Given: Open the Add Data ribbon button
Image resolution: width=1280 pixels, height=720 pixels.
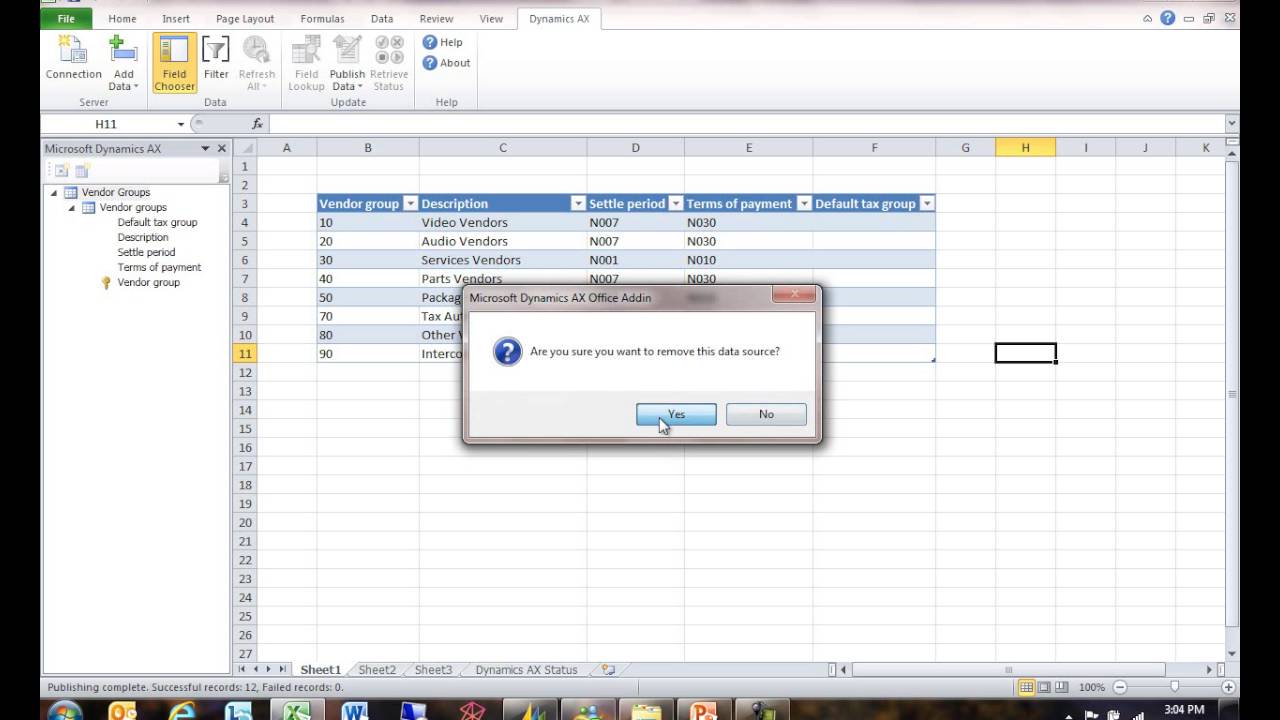Looking at the screenshot, I should (x=123, y=63).
